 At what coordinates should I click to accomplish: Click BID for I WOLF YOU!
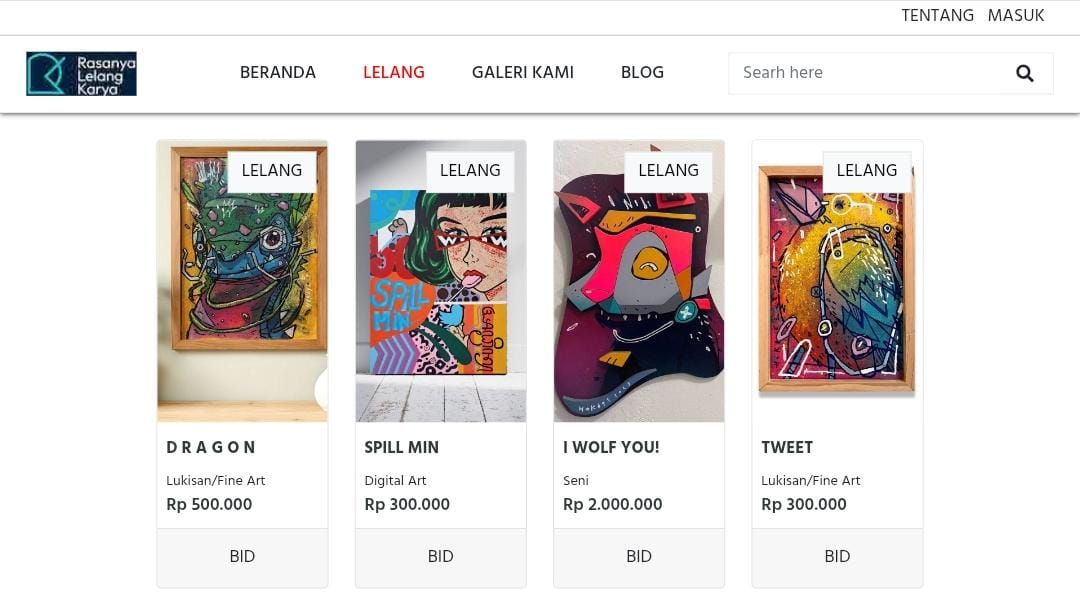click(638, 556)
